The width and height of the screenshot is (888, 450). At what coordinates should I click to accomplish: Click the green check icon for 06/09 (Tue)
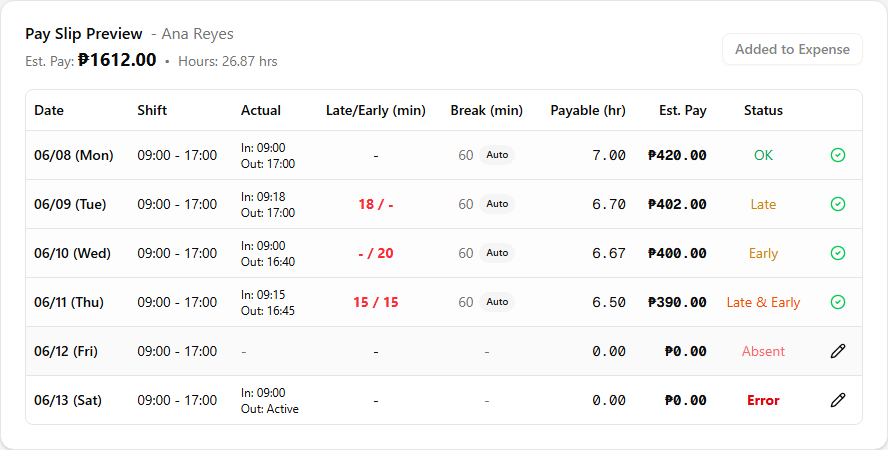838,204
